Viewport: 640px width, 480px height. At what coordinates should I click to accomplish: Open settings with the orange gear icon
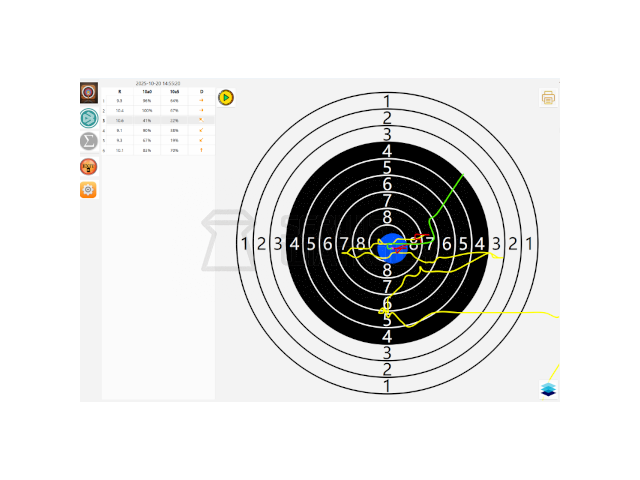(x=89, y=190)
